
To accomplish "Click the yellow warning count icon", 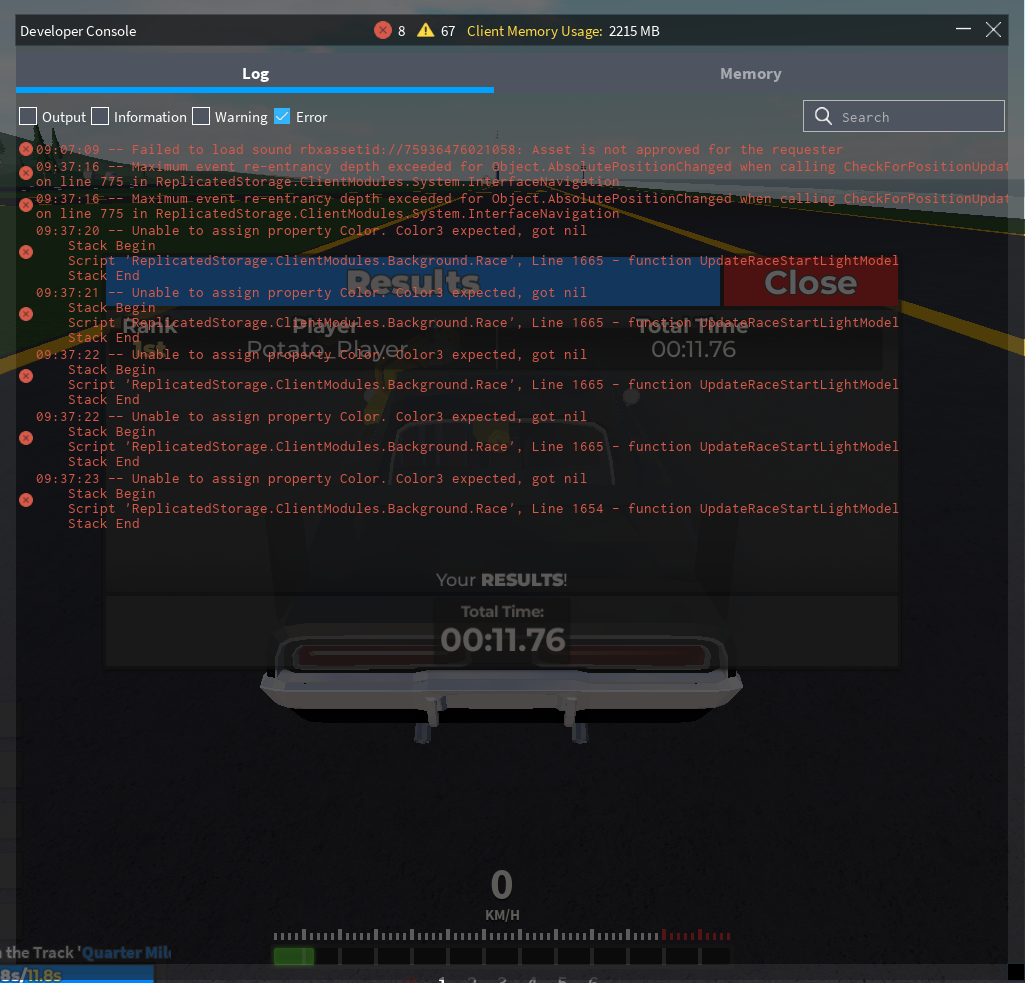I will click(426, 30).
